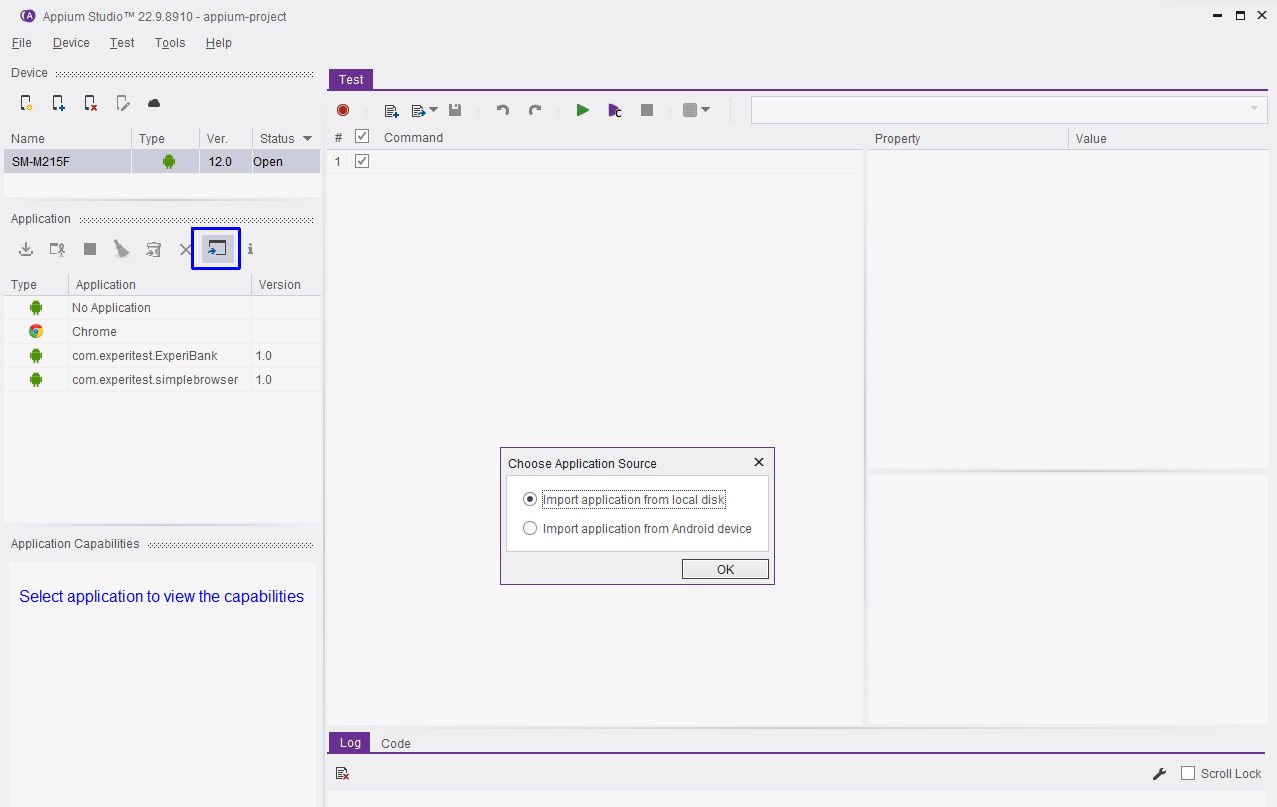Viewport: 1277px width, 807px height.
Task: Click the launch application icon
Action: (58, 249)
